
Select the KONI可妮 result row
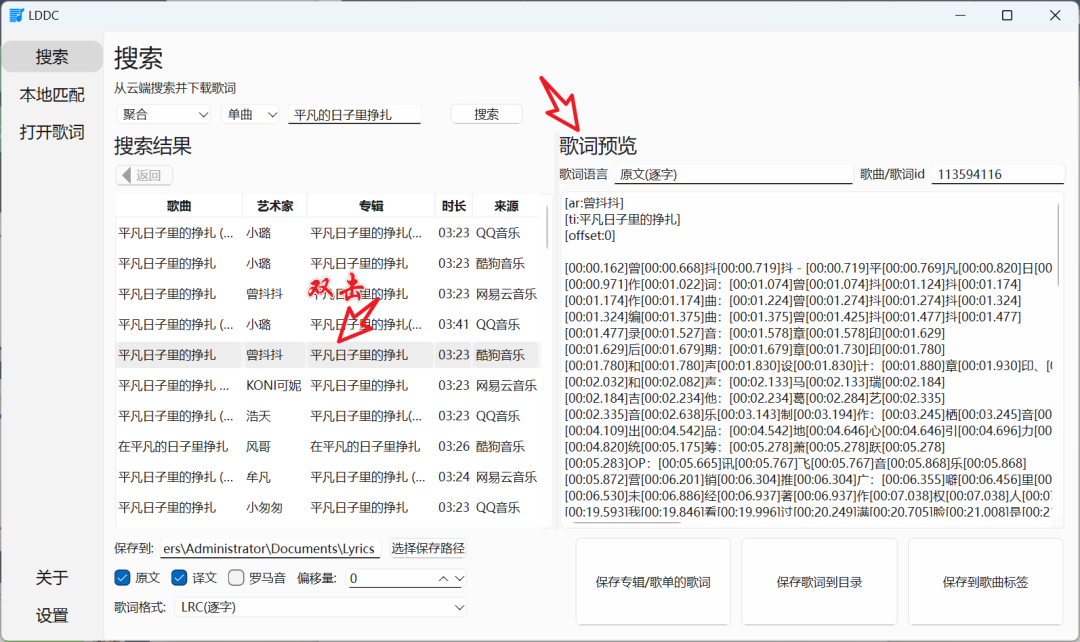[x=328, y=386]
